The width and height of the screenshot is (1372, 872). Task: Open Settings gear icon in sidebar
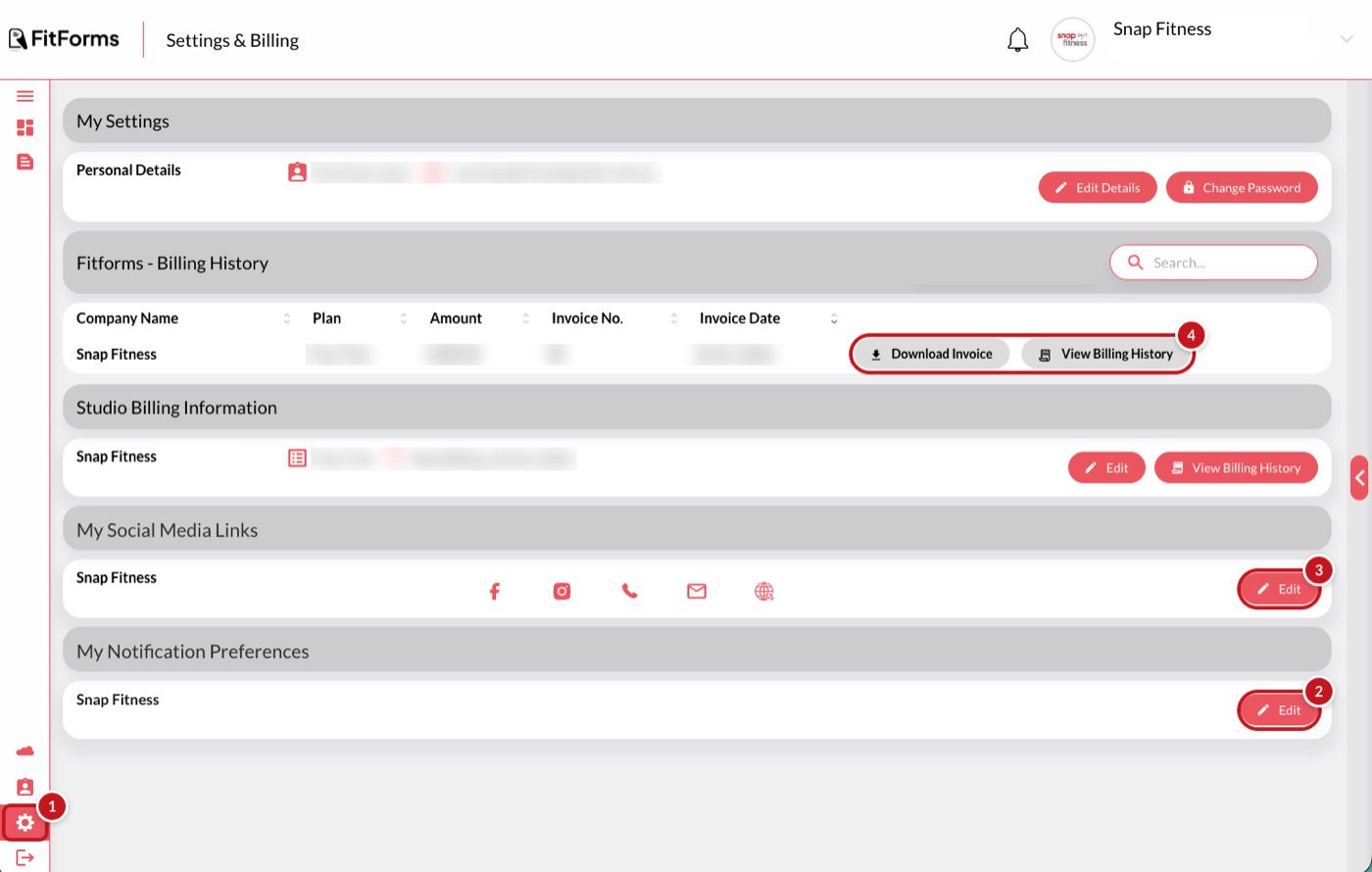25,823
